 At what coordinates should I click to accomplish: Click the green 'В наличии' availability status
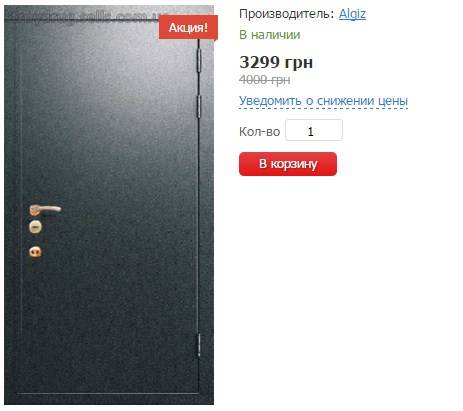coord(270,35)
